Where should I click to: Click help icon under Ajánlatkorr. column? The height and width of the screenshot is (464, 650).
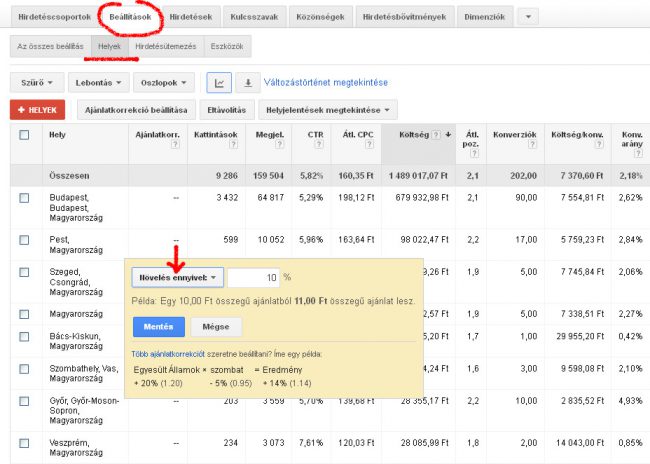point(175,144)
